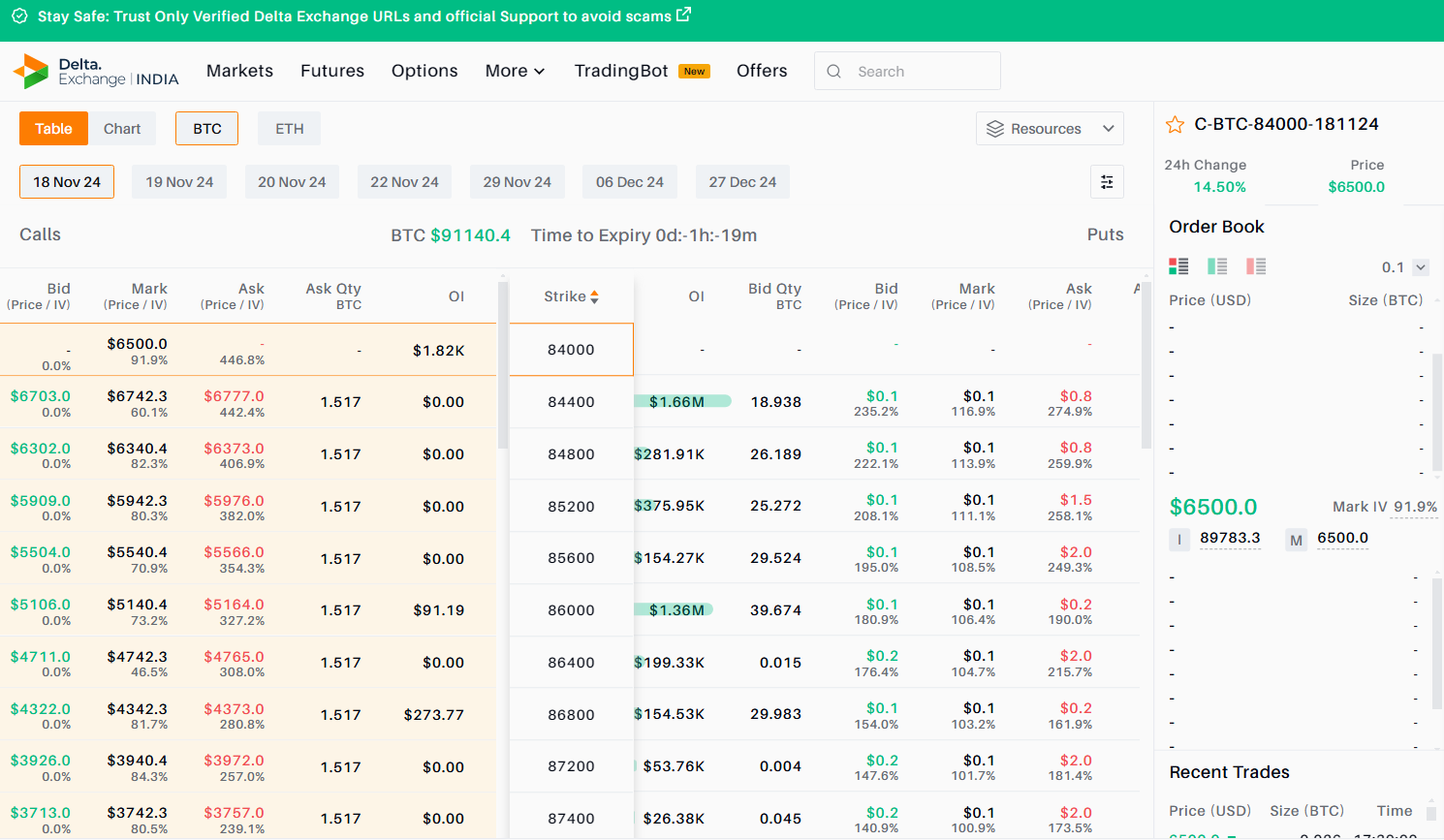Image resolution: width=1444 pixels, height=840 pixels.
Task: Select 20 Nov 24 expiry tab
Action: (292, 182)
